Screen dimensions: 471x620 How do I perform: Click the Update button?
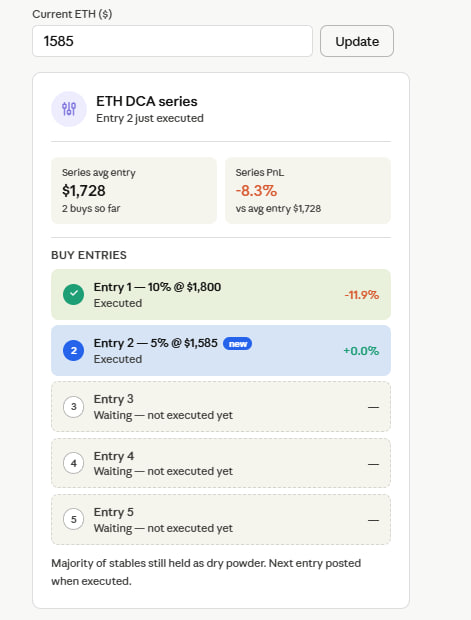[357, 41]
